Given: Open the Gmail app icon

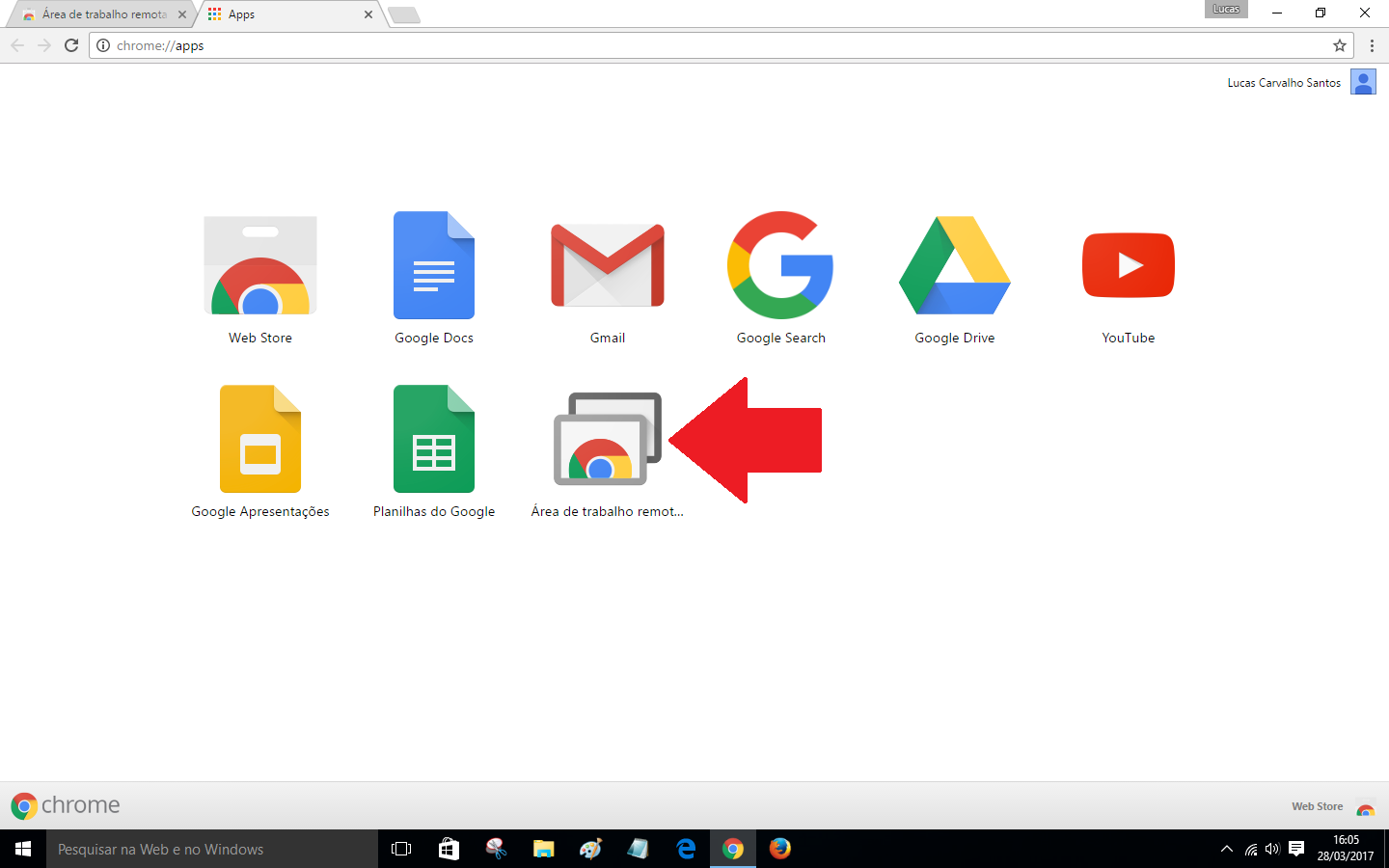Looking at the screenshot, I should (x=608, y=265).
